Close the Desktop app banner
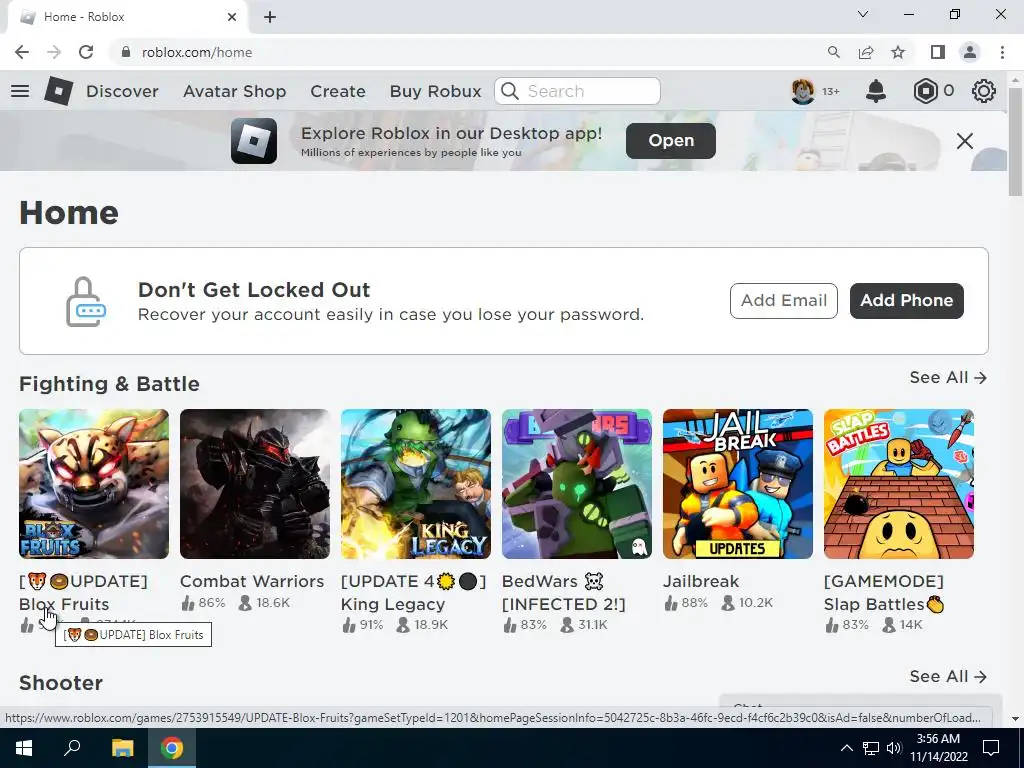This screenshot has height=768, width=1024. (x=965, y=140)
